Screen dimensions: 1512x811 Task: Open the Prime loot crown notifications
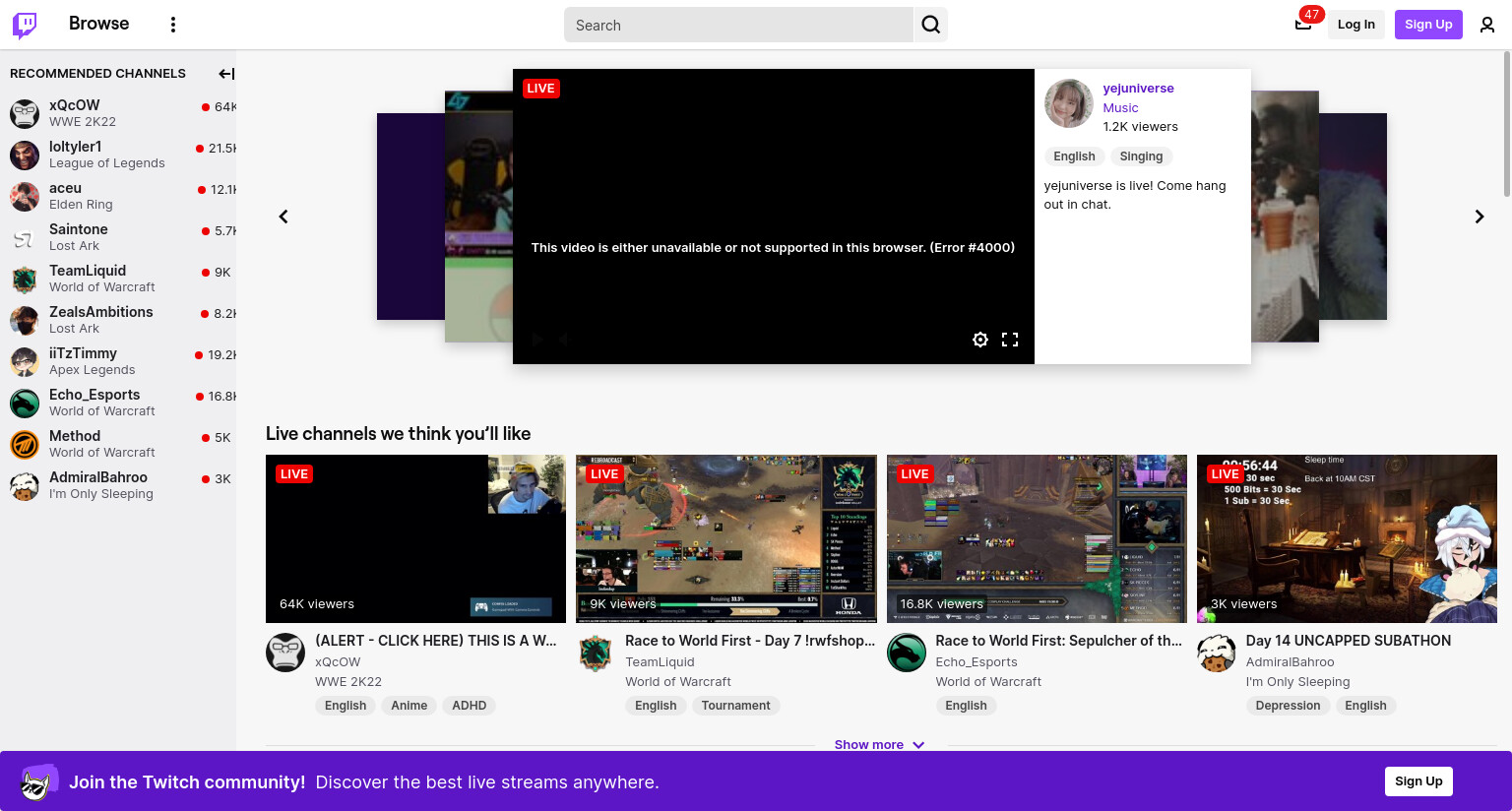tap(1303, 25)
